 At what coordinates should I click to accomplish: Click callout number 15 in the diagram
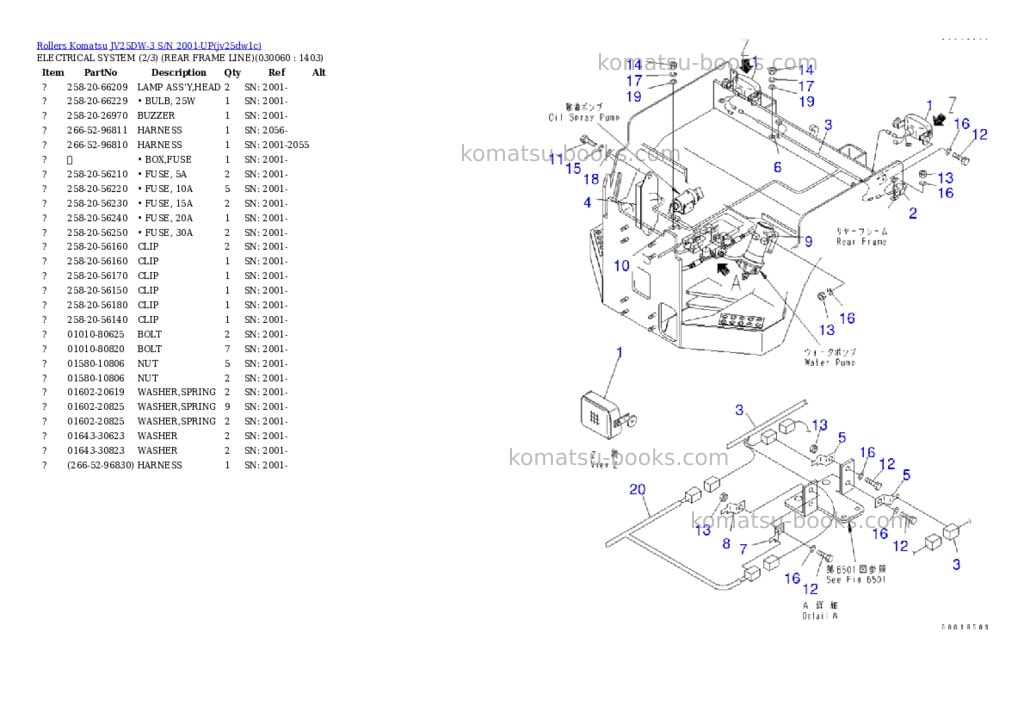[573, 169]
